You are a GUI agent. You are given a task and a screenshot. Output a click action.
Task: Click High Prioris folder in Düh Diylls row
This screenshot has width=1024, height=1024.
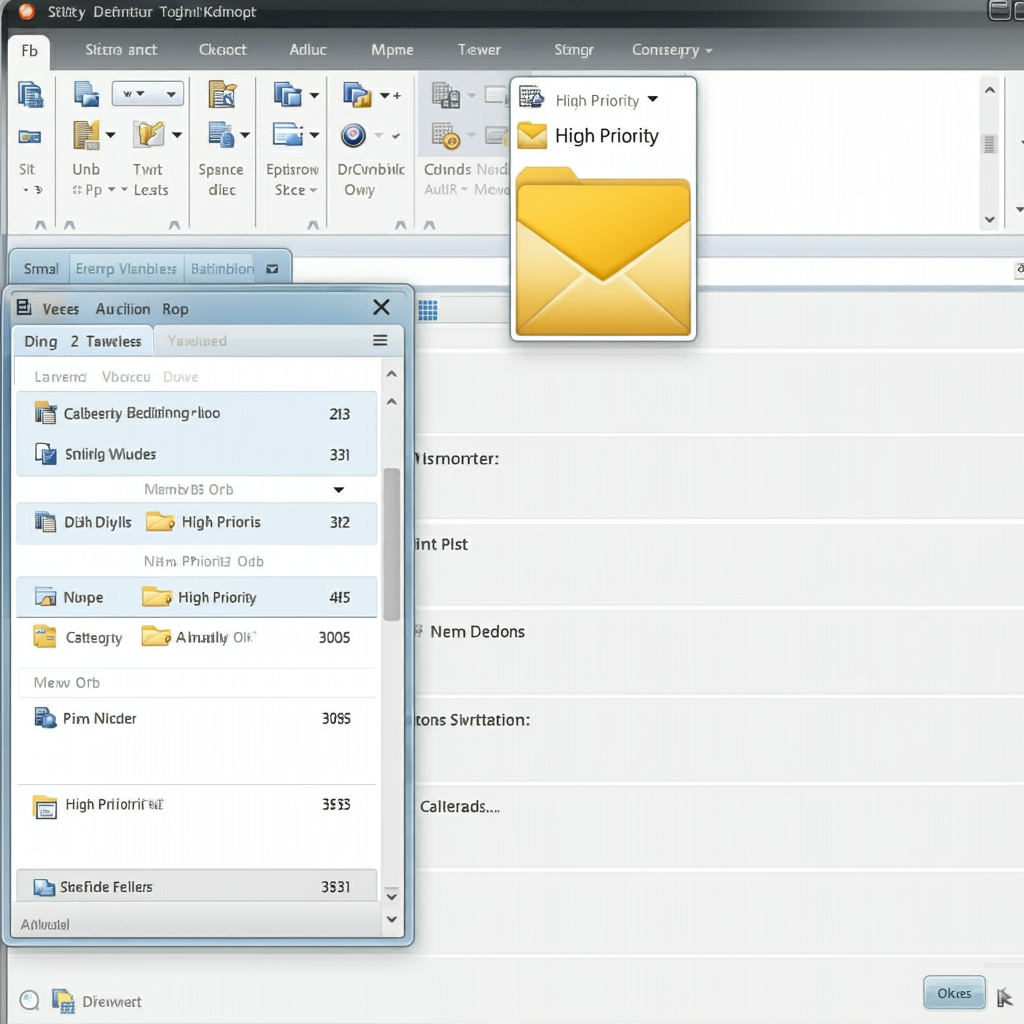point(160,522)
